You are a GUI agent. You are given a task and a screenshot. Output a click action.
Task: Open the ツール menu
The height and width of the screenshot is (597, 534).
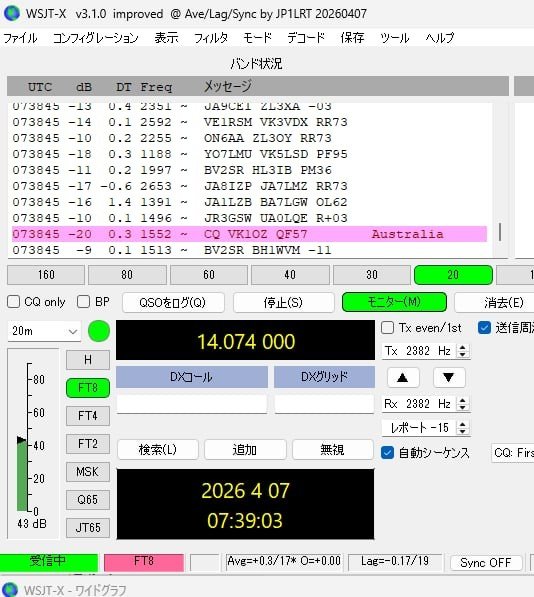point(395,38)
